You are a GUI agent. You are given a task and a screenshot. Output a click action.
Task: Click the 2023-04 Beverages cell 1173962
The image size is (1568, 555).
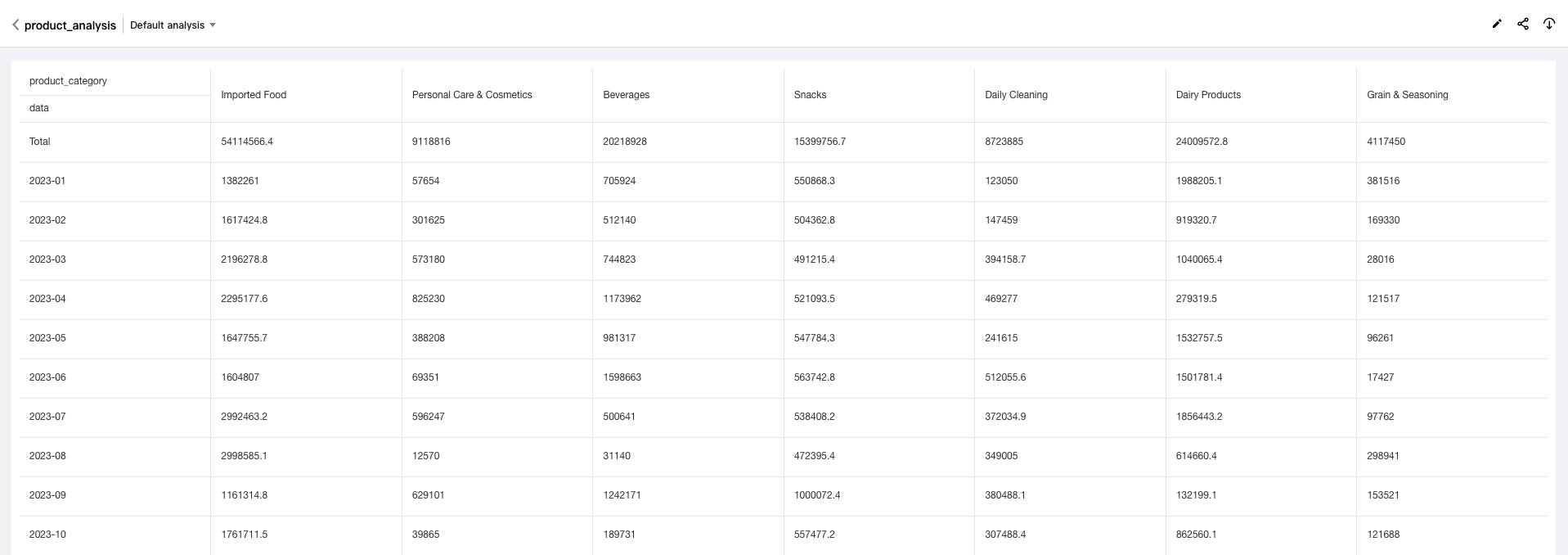pos(622,299)
